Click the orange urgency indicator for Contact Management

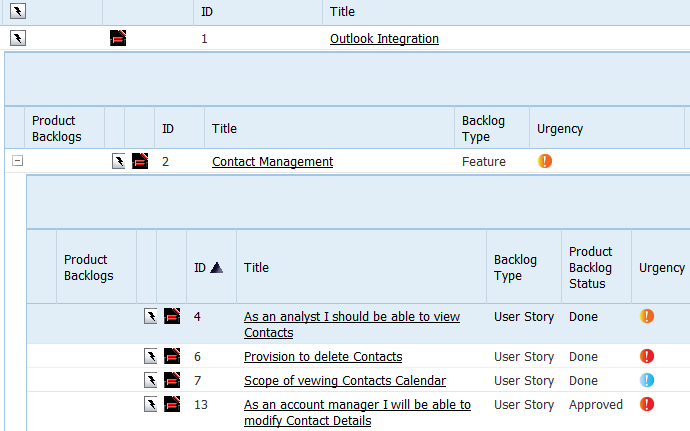(545, 161)
